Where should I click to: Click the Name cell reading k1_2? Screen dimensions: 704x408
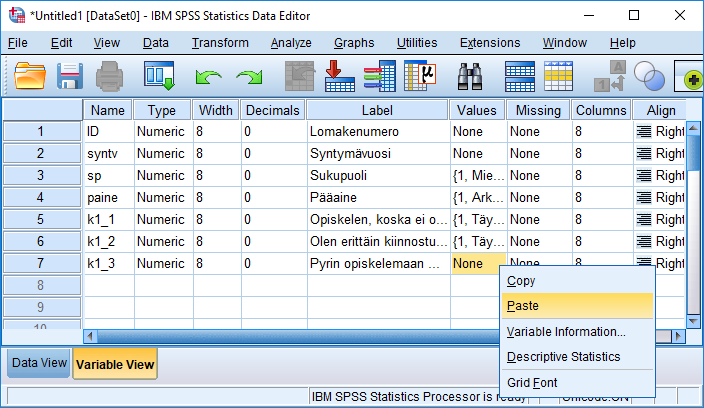(109, 241)
